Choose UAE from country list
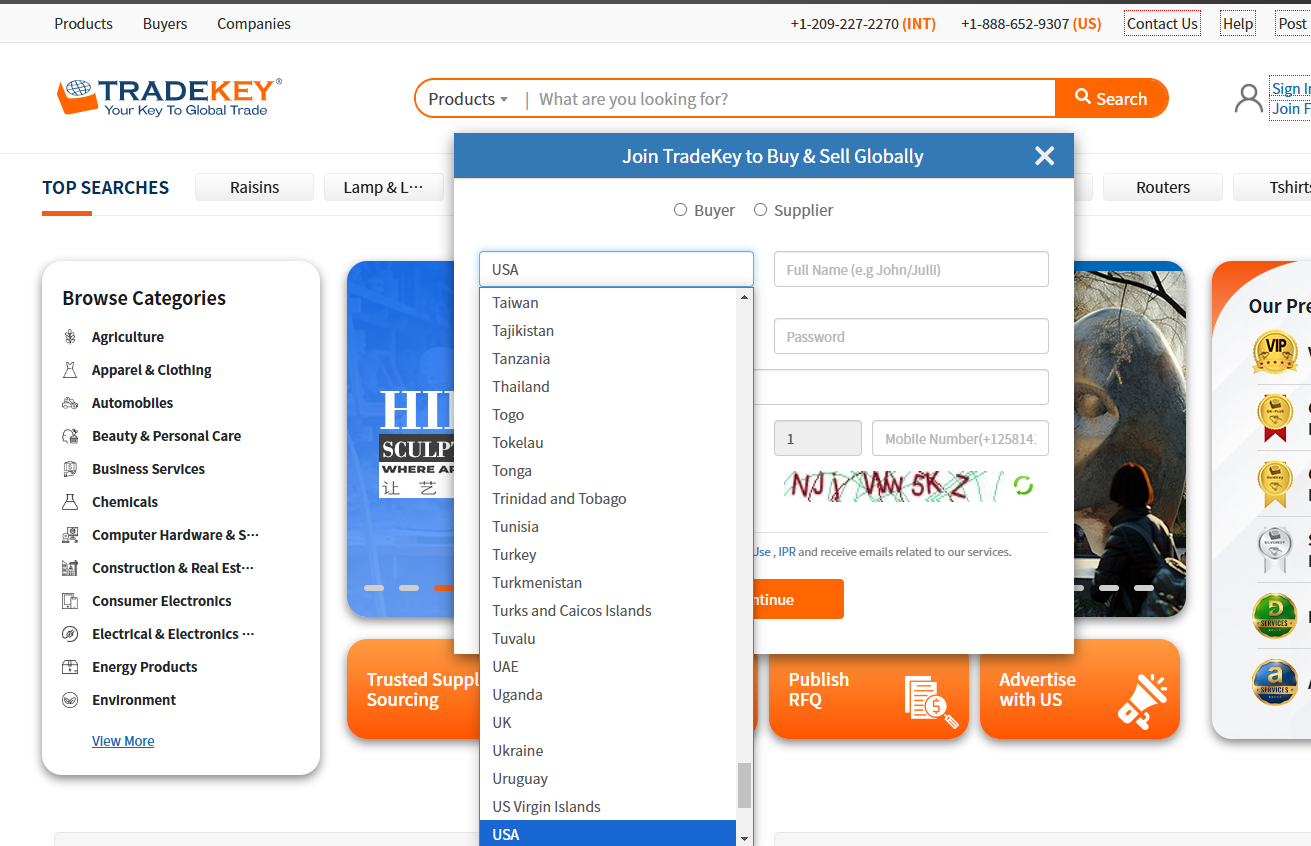1311x846 pixels. (x=608, y=667)
